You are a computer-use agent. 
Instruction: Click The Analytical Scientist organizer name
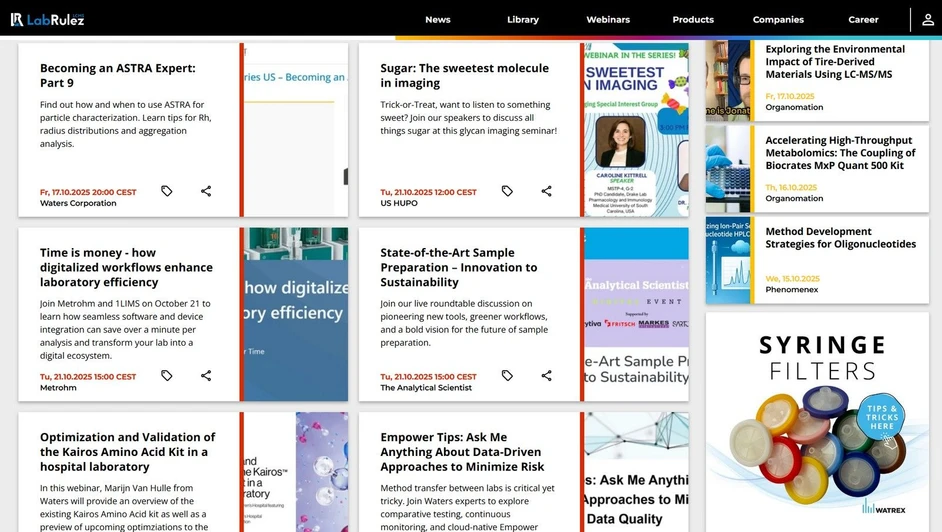tap(426, 387)
